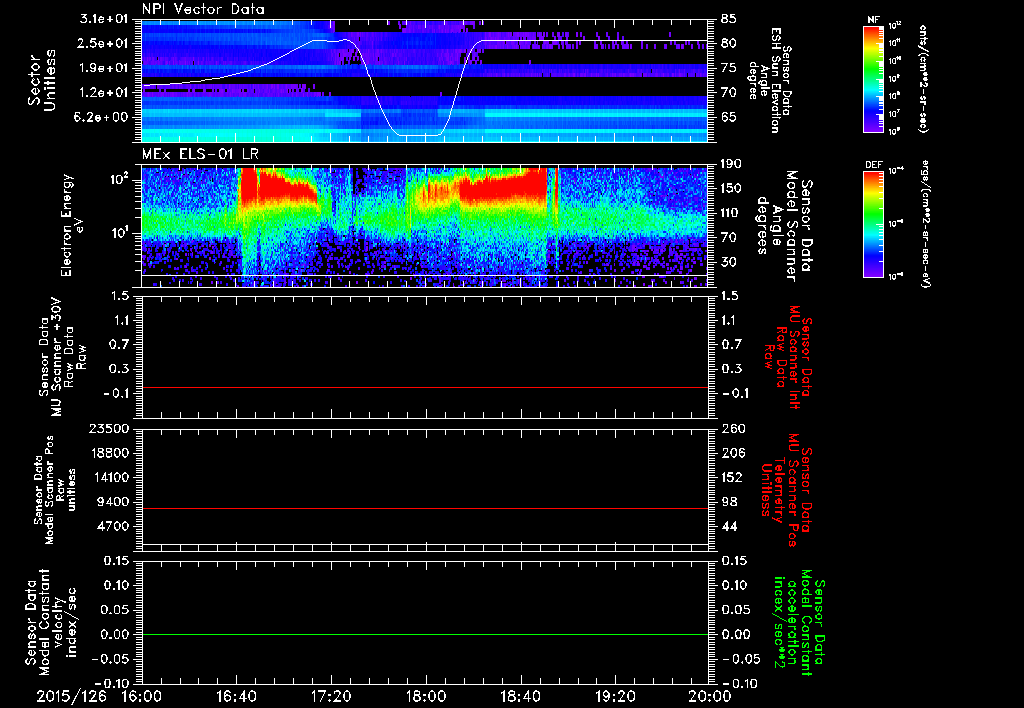This screenshot has width=1024, height=708.
Task: Click the 20:00 time tick label
Action: click(710, 696)
